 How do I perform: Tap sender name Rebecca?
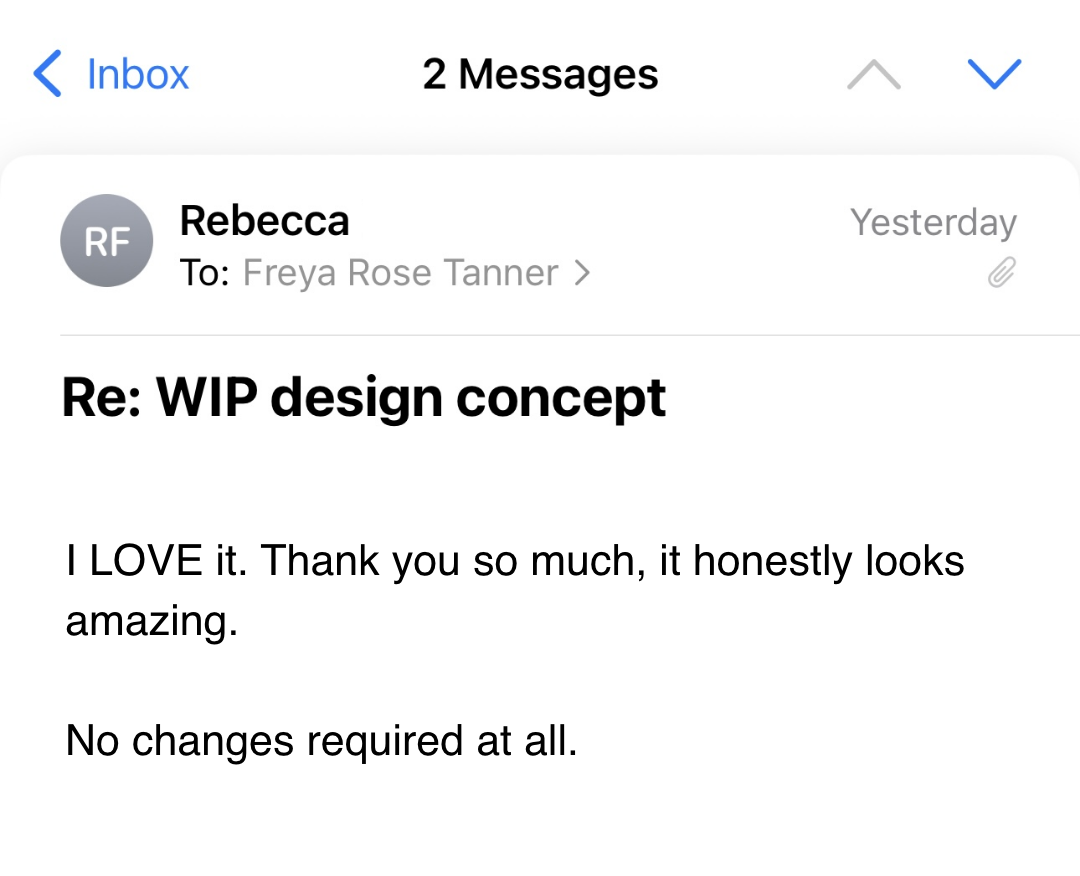coord(264,221)
